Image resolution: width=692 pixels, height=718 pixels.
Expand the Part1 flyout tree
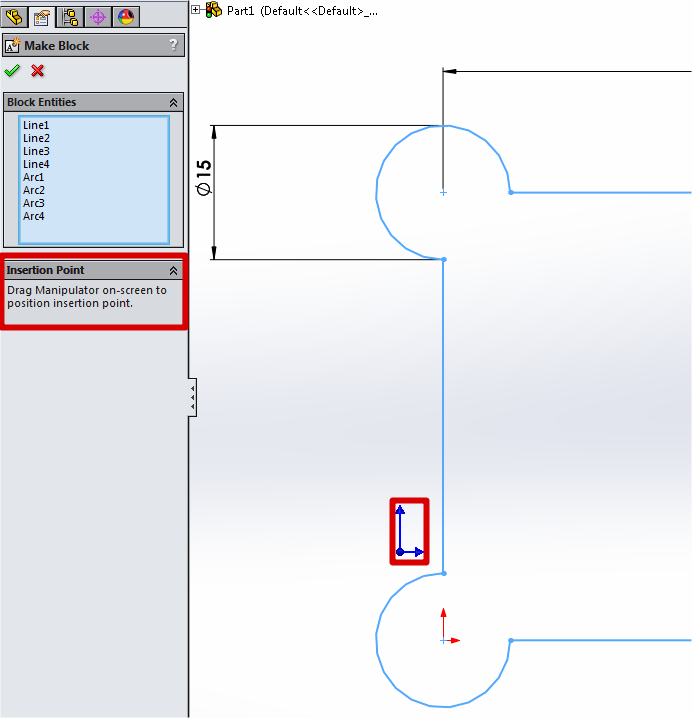196,9
